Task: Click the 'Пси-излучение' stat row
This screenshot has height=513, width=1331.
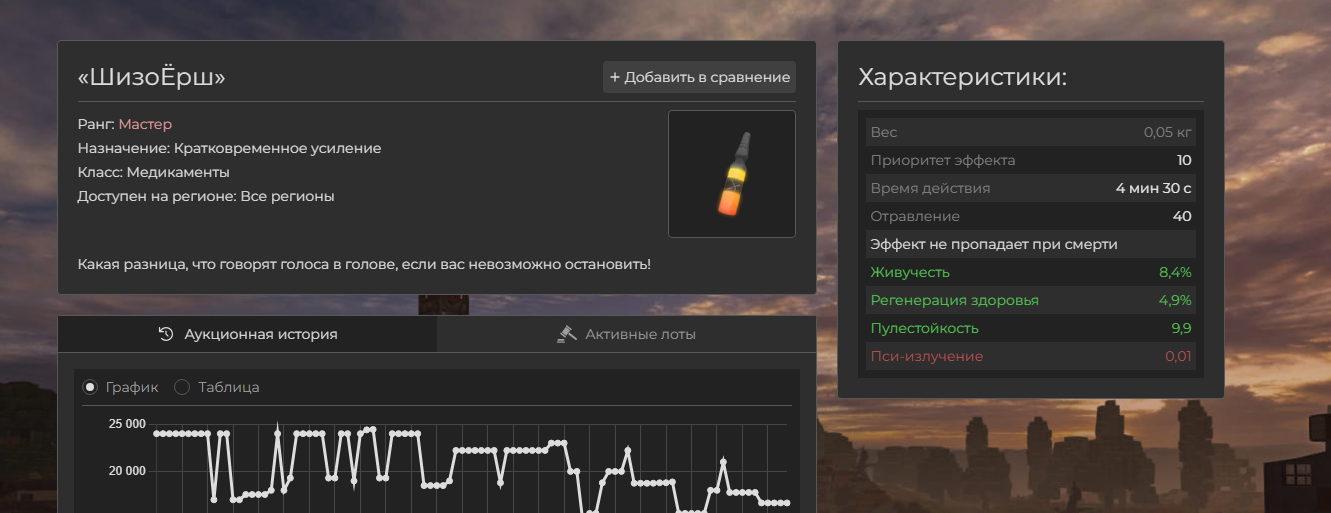Action: [x=1031, y=356]
